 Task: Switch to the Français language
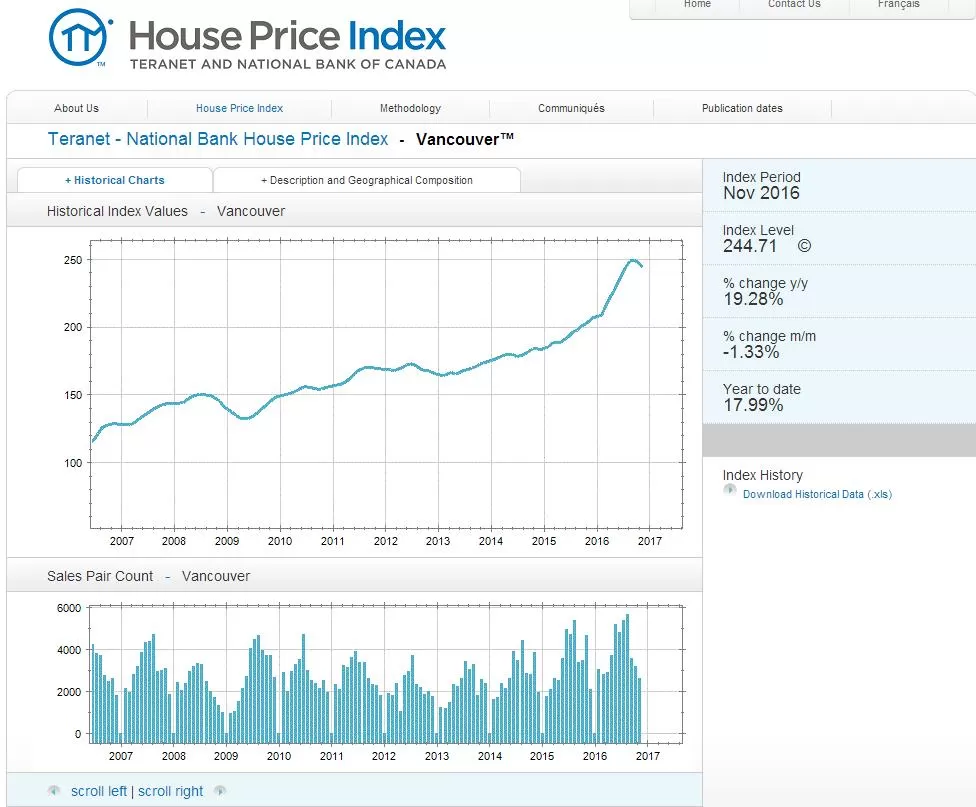click(898, 4)
